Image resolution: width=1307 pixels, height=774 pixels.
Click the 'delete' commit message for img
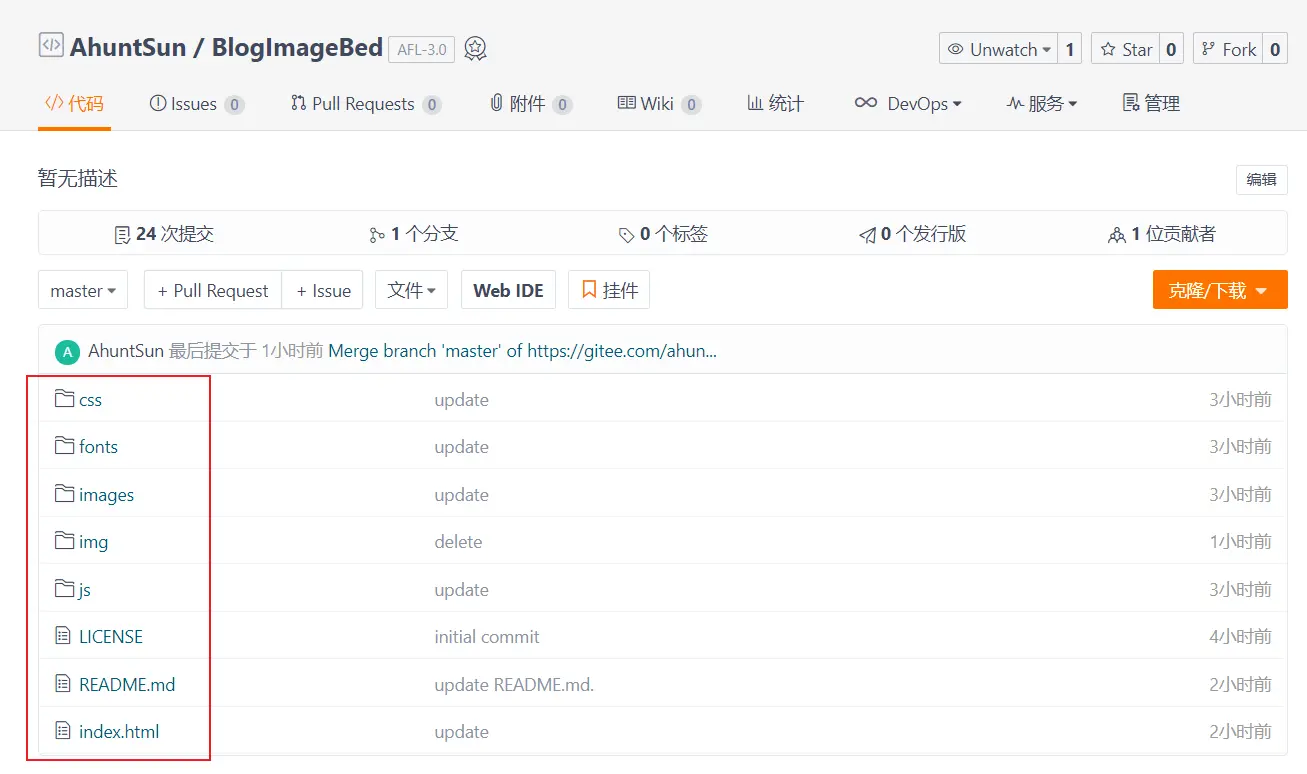[458, 542]
